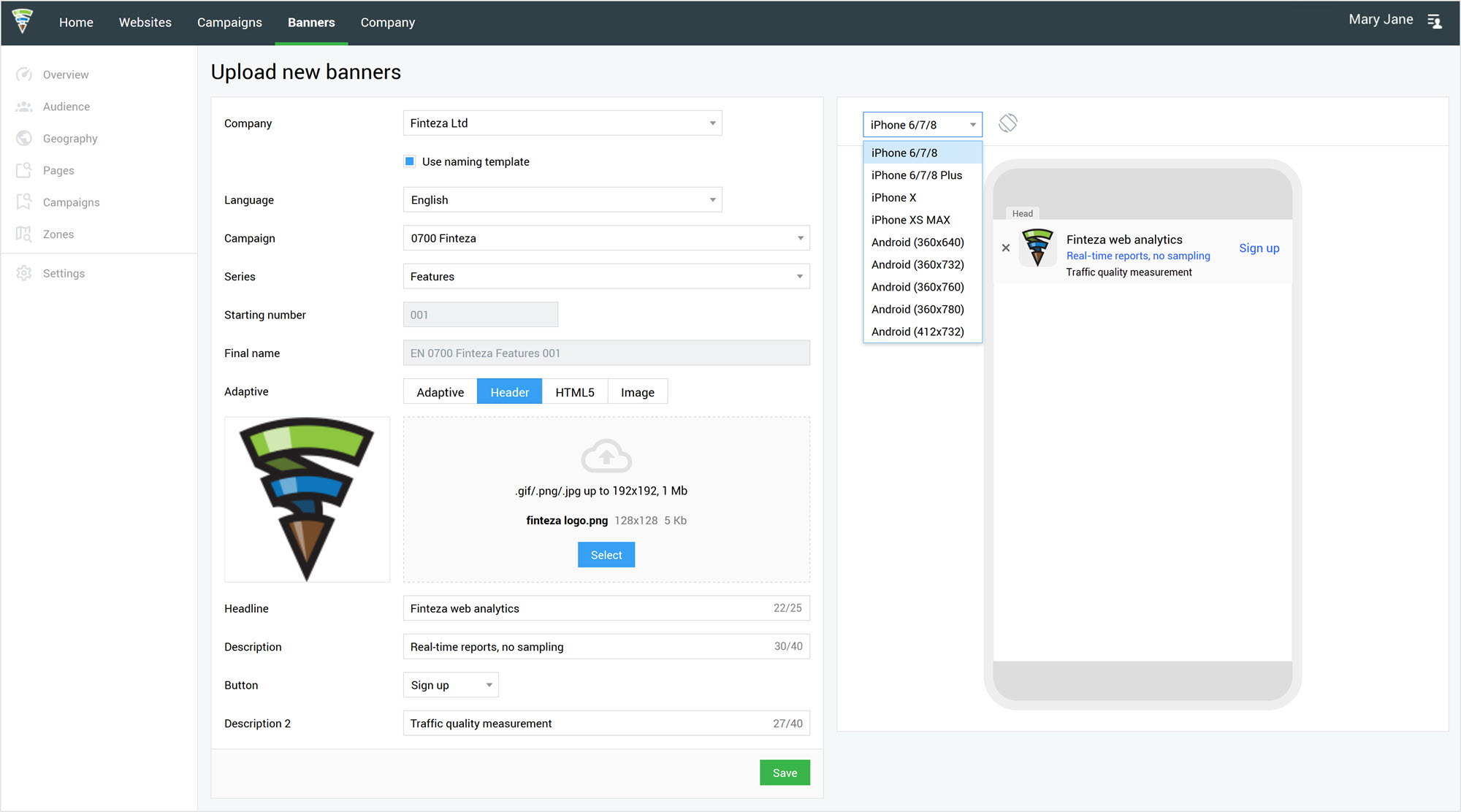This screenshot has width=1461, height=812.
Task: Click the tag/label icon next to device dropdown
Action: [x=1007, y=123]
